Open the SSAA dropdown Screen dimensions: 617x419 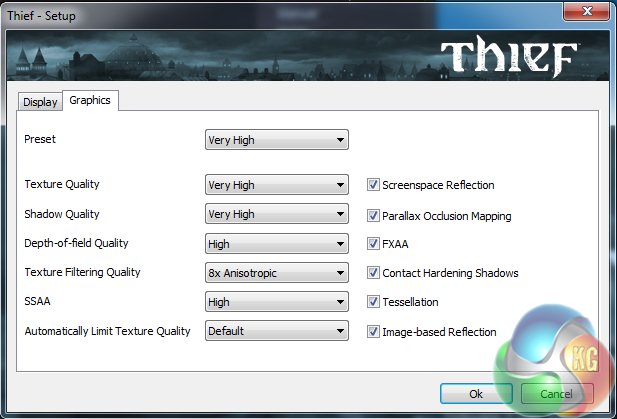coord(277,302)
